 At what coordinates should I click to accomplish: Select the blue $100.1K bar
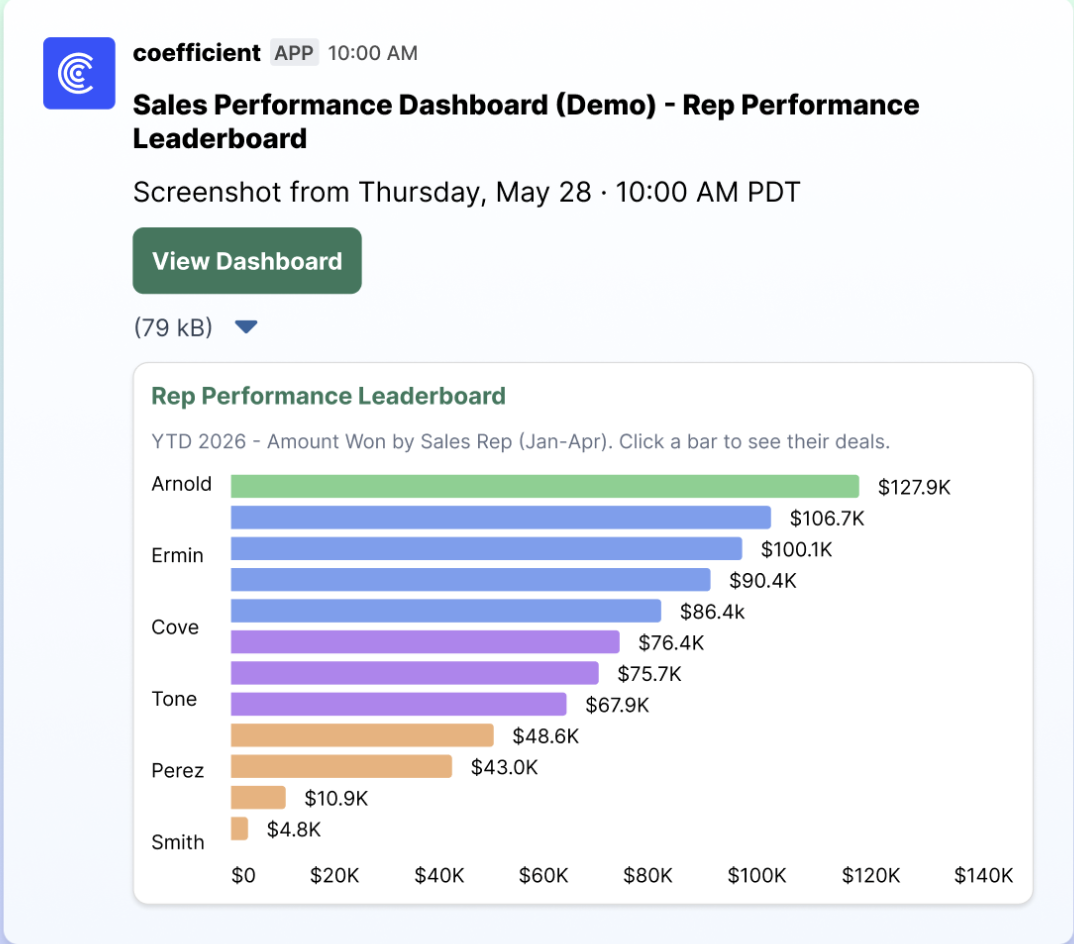point(486,549)
